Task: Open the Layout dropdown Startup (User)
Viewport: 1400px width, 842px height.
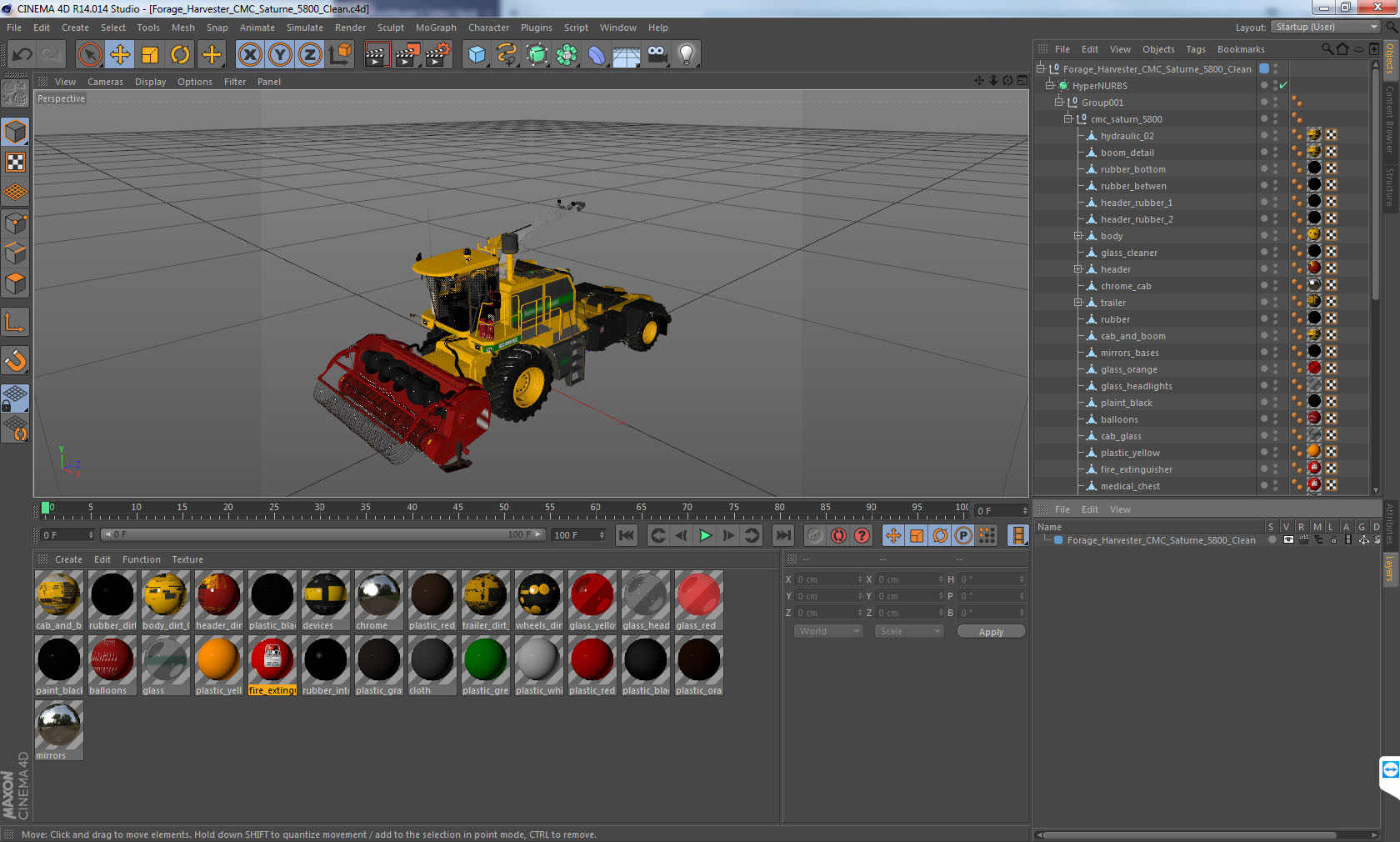Action: 1326,27
